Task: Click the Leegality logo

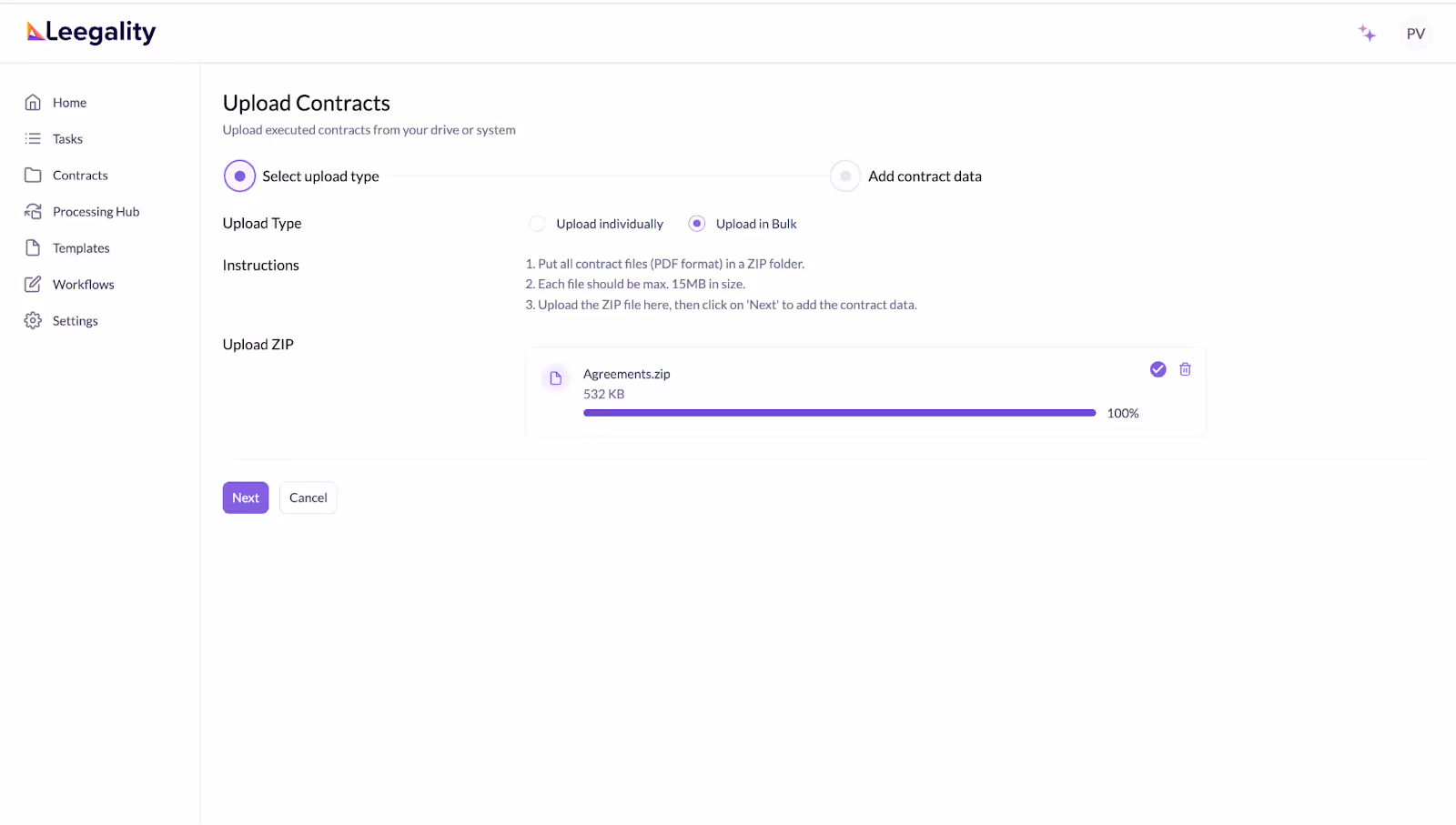Action: pyautogui.click(x=89, y=31)
